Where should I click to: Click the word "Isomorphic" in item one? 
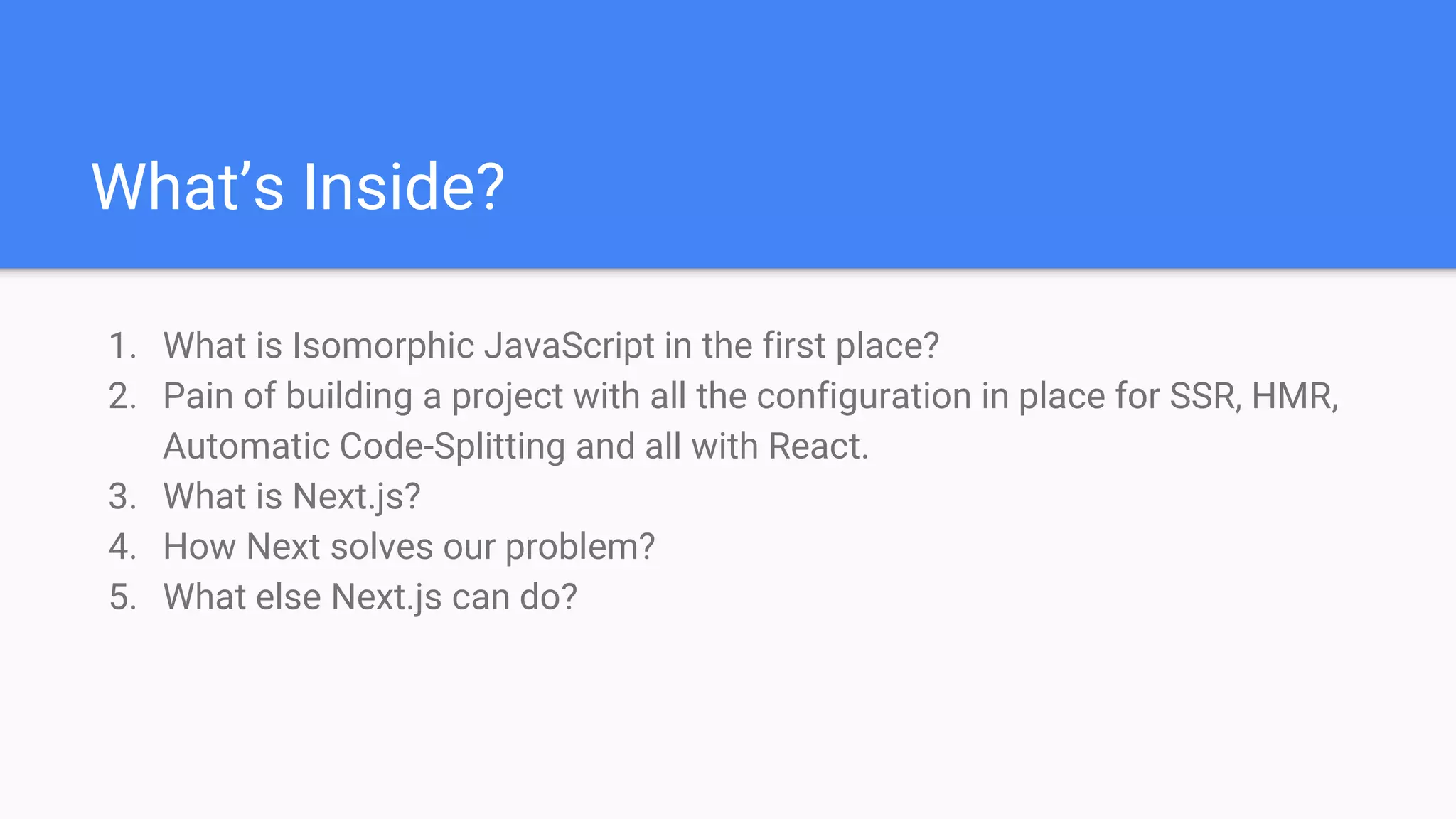pos(383,346)
